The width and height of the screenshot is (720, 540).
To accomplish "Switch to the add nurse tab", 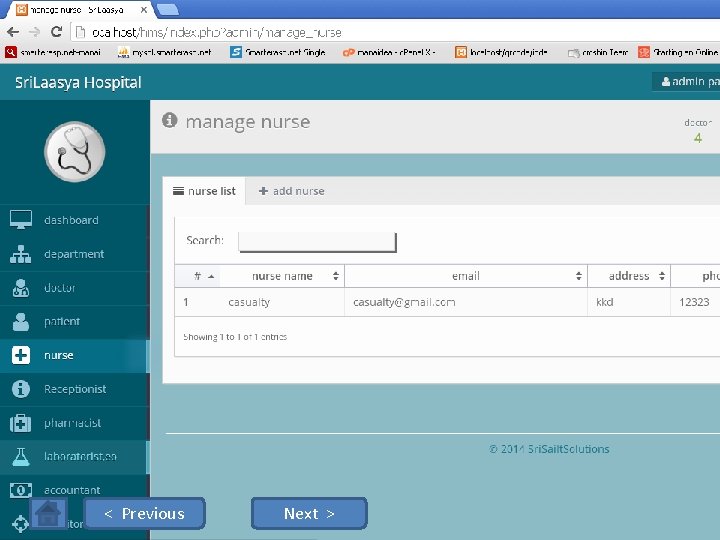I will pyautogui.click(x=292, y=191).
